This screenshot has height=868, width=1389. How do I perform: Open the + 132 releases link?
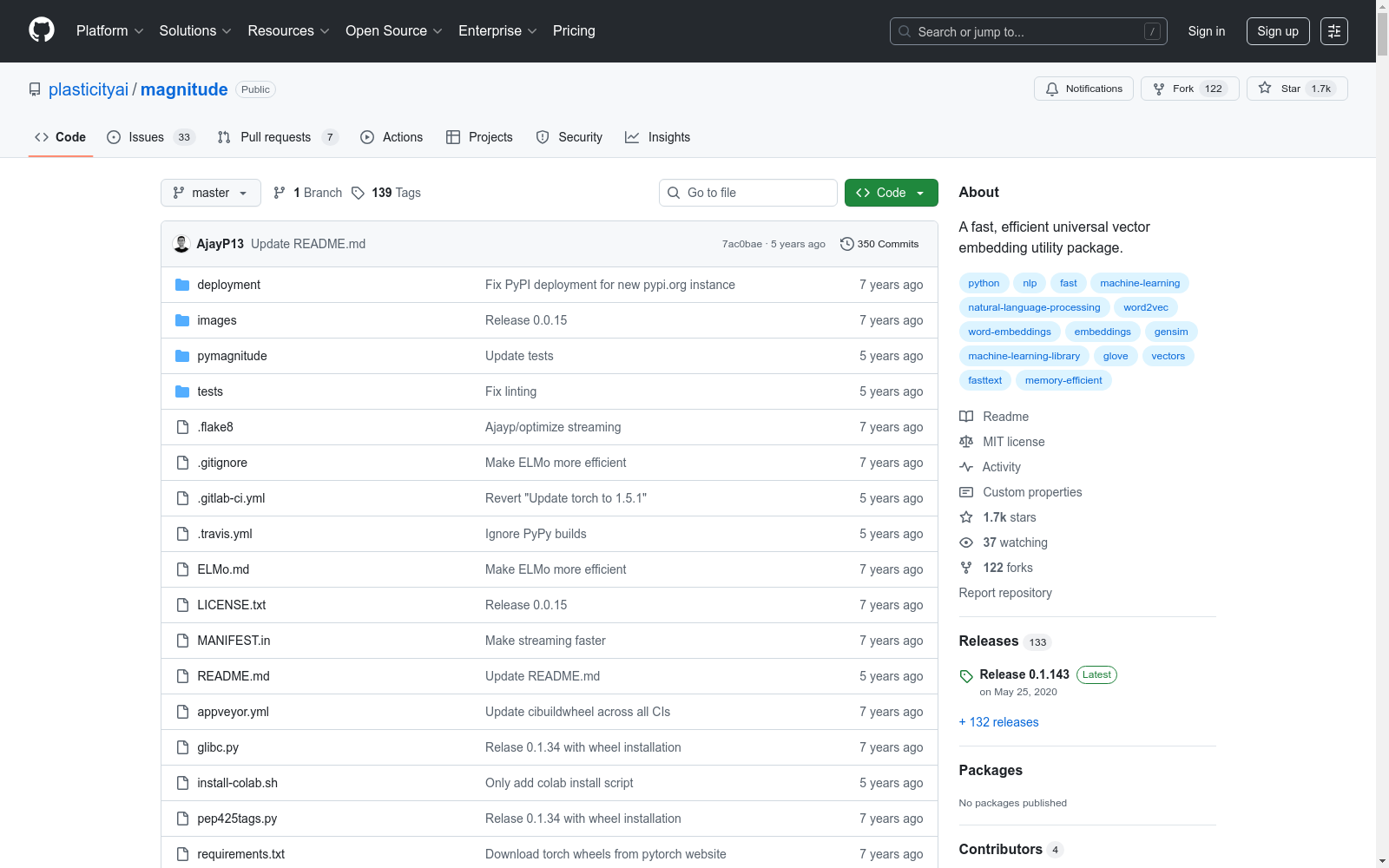(x=998, y=722)
